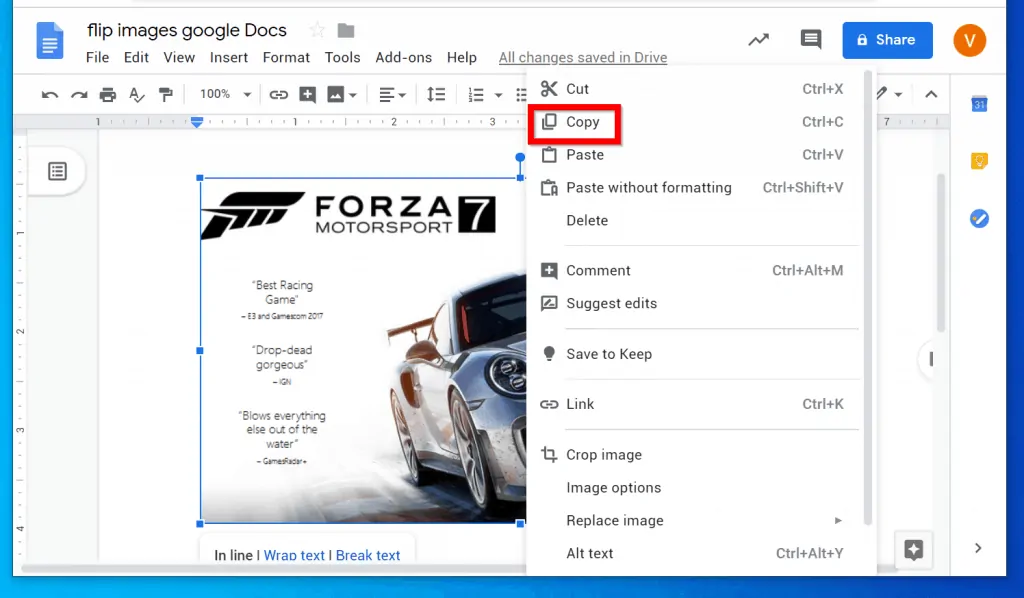The image size is (1024, 598).
Task: Select the In line wrapping option
Action: point(233,555)
